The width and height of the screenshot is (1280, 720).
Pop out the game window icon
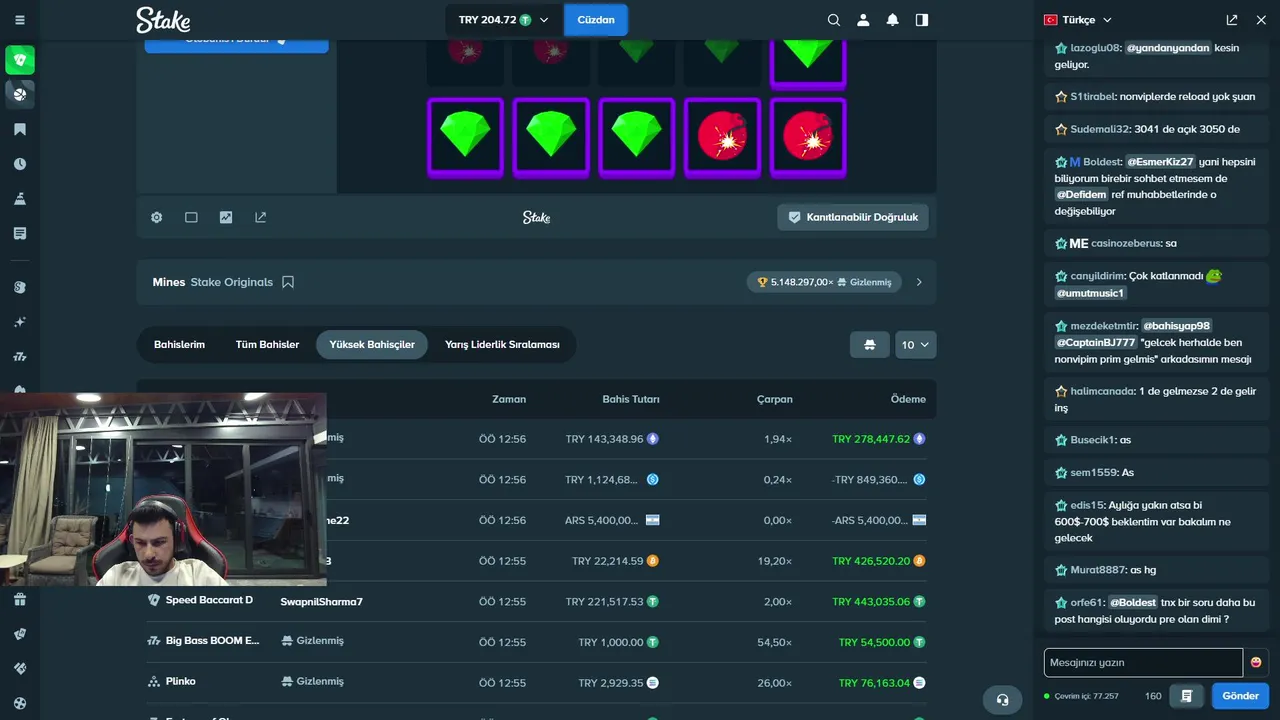(261, 217)
